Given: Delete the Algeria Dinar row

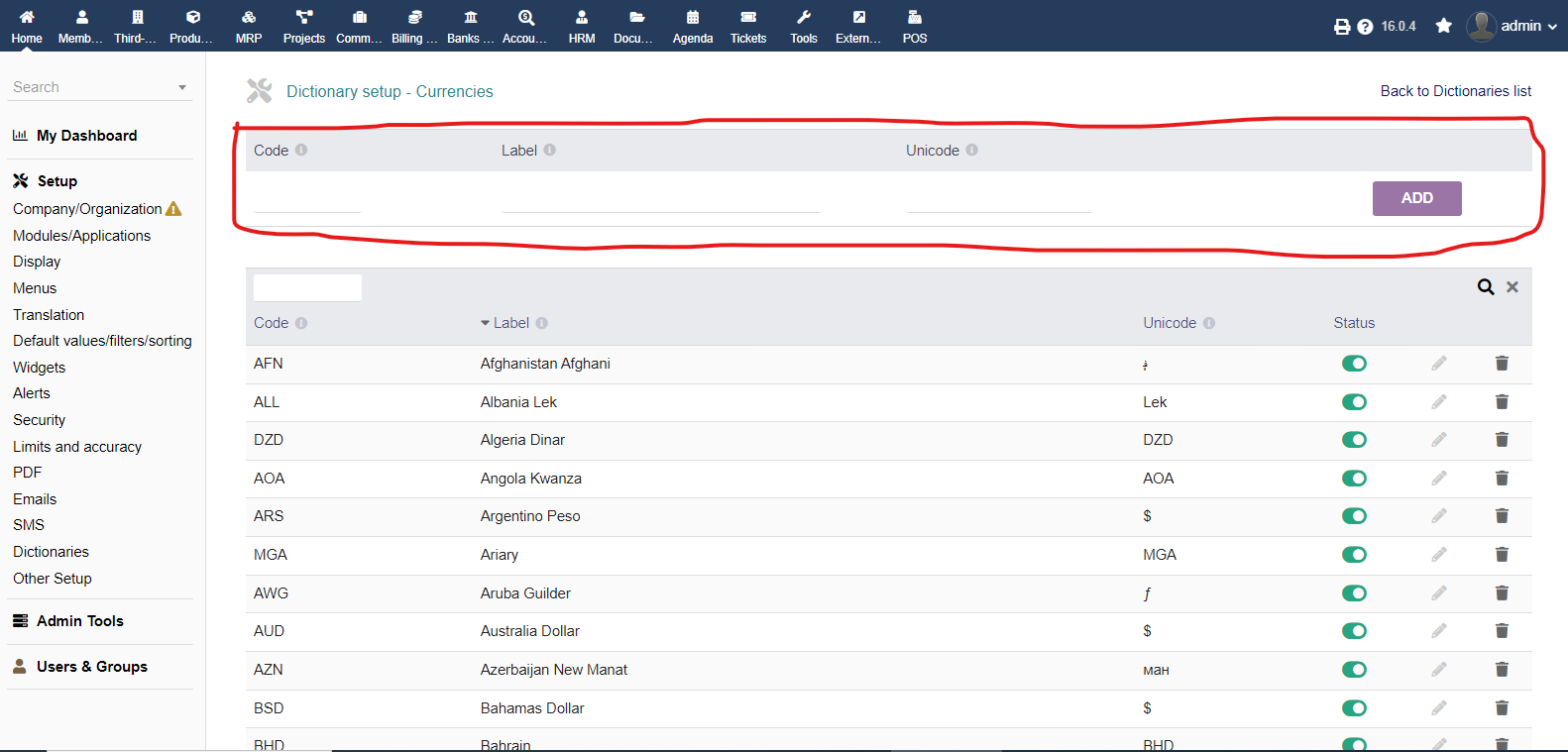Looking at the screenshot, I should click(x=1502, y=439).
